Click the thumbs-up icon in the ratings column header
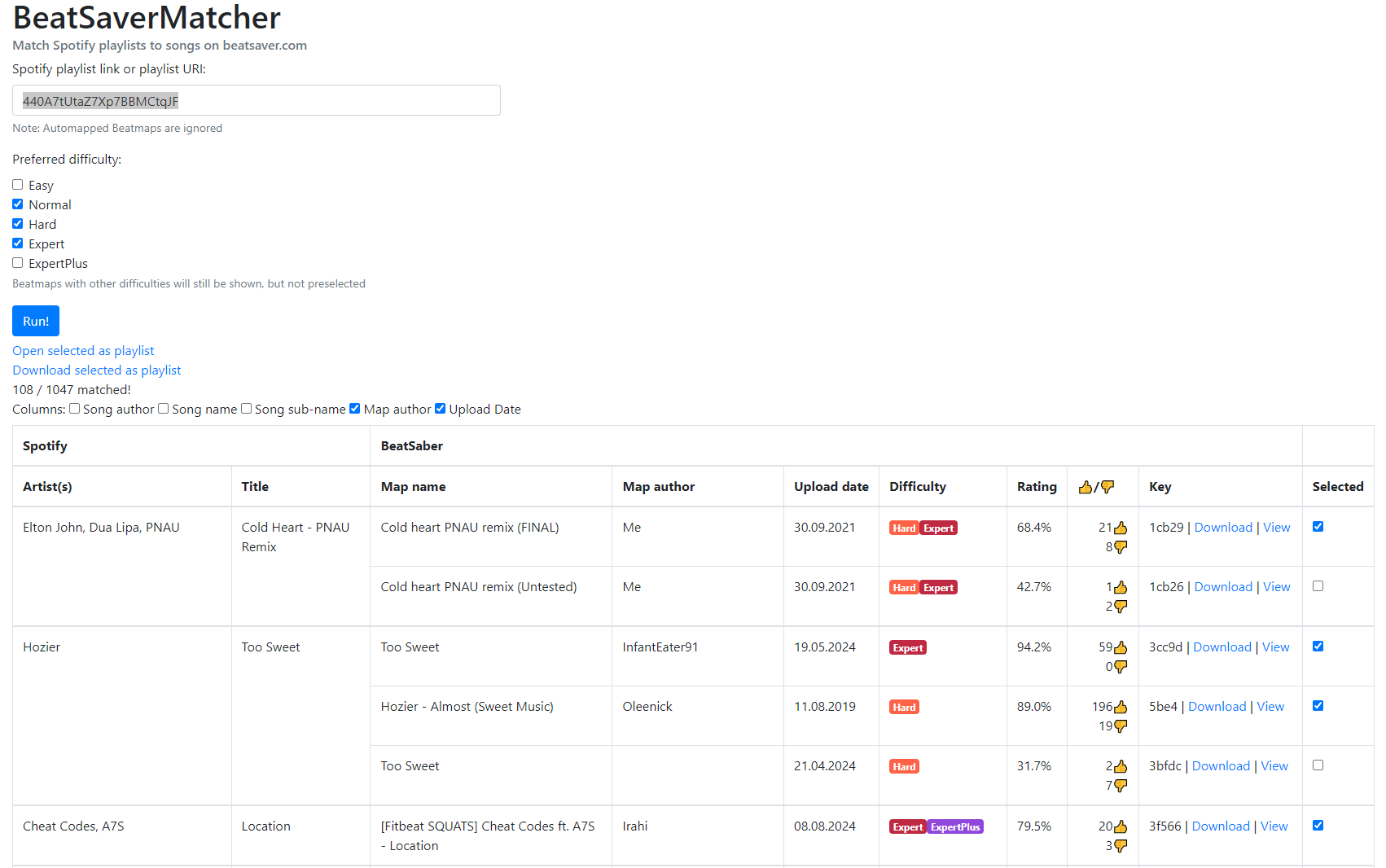The width and height of the screenshot is (1386, 868). point(1085,487)
